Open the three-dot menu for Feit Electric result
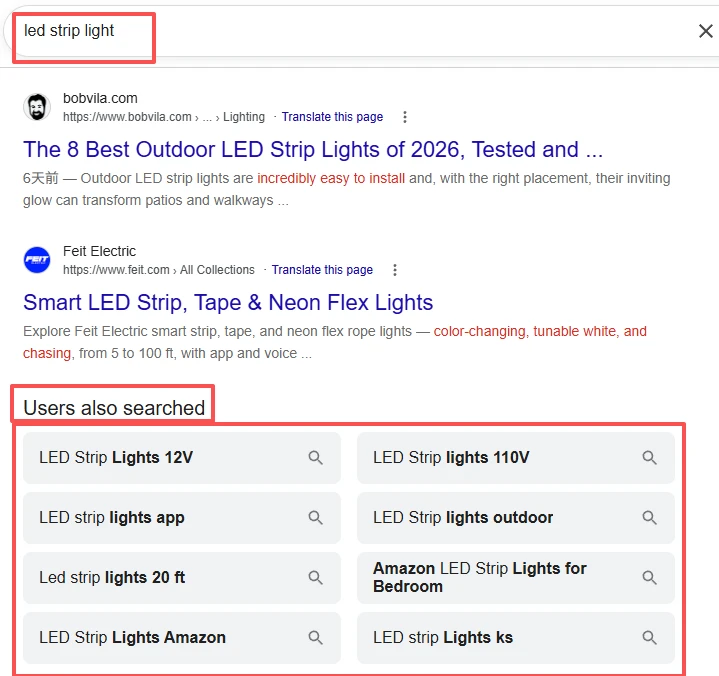719x676 pixels. point(394,270)
